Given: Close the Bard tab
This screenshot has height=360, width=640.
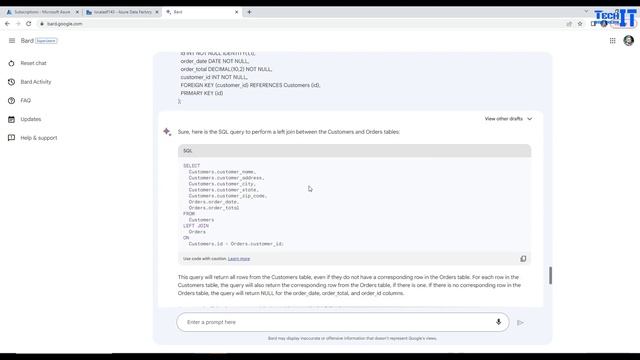Looking at the screenshot, I should point(236,12).
